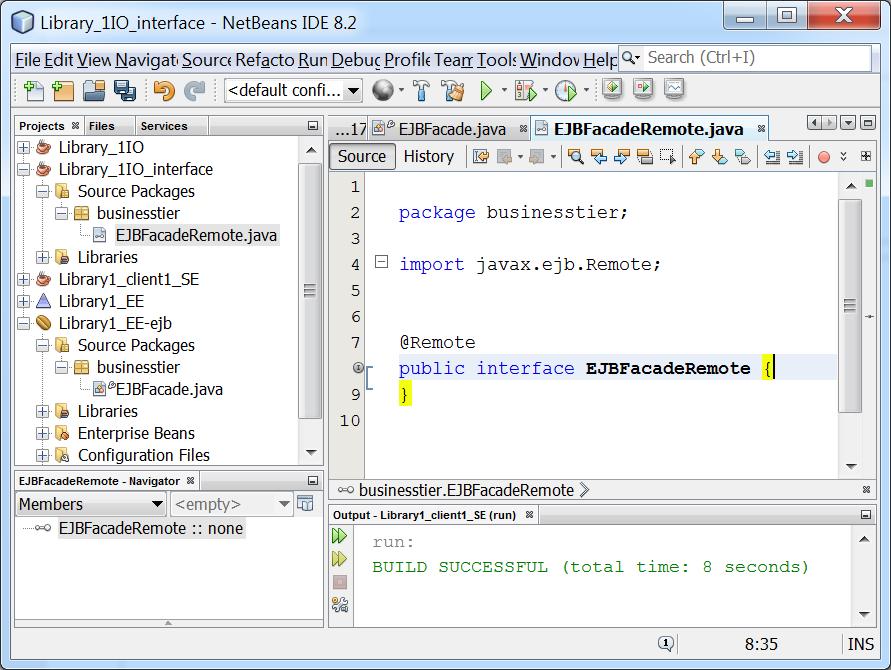Expand Configuration Files folder
The width and height of the screenshot is (891, 670).
click(x=43, y=455)
